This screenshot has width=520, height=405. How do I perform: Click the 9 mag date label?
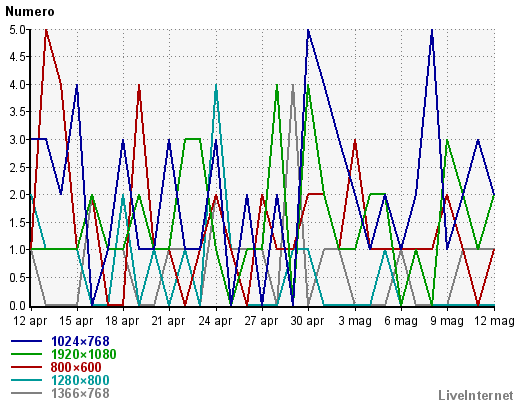447,321
